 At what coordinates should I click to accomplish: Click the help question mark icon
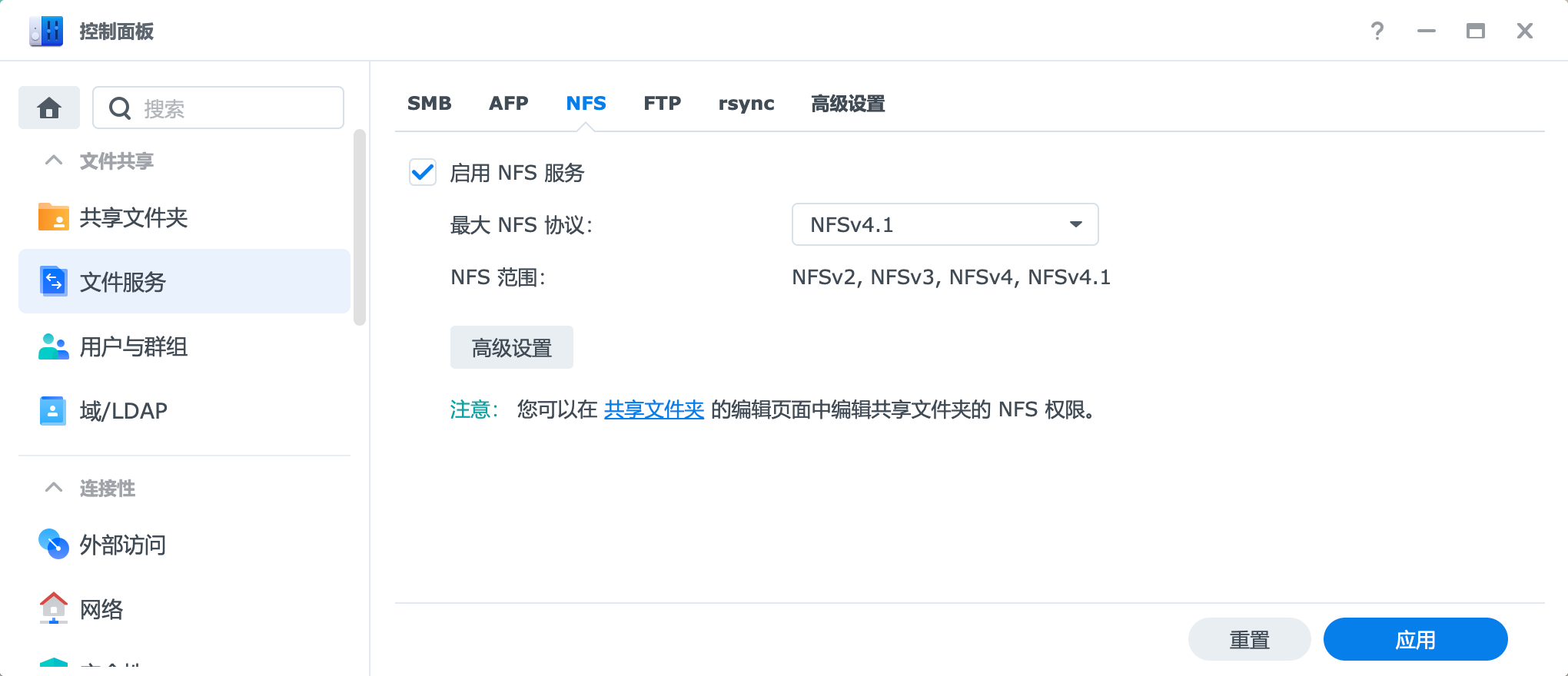(1377, 31)
